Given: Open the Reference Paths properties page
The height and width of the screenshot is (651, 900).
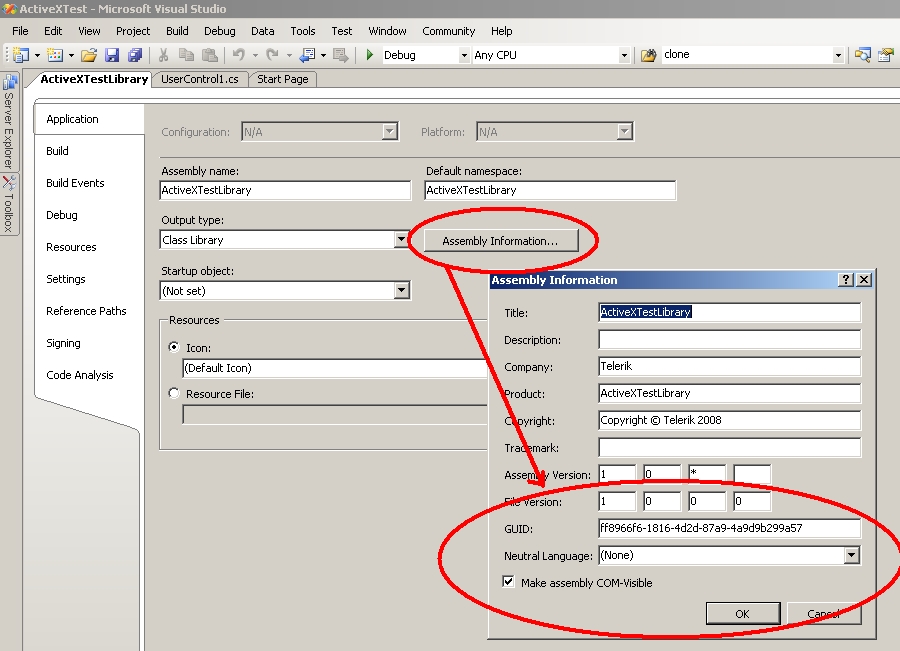Looking at the screenshot, I should pos(86,311).
